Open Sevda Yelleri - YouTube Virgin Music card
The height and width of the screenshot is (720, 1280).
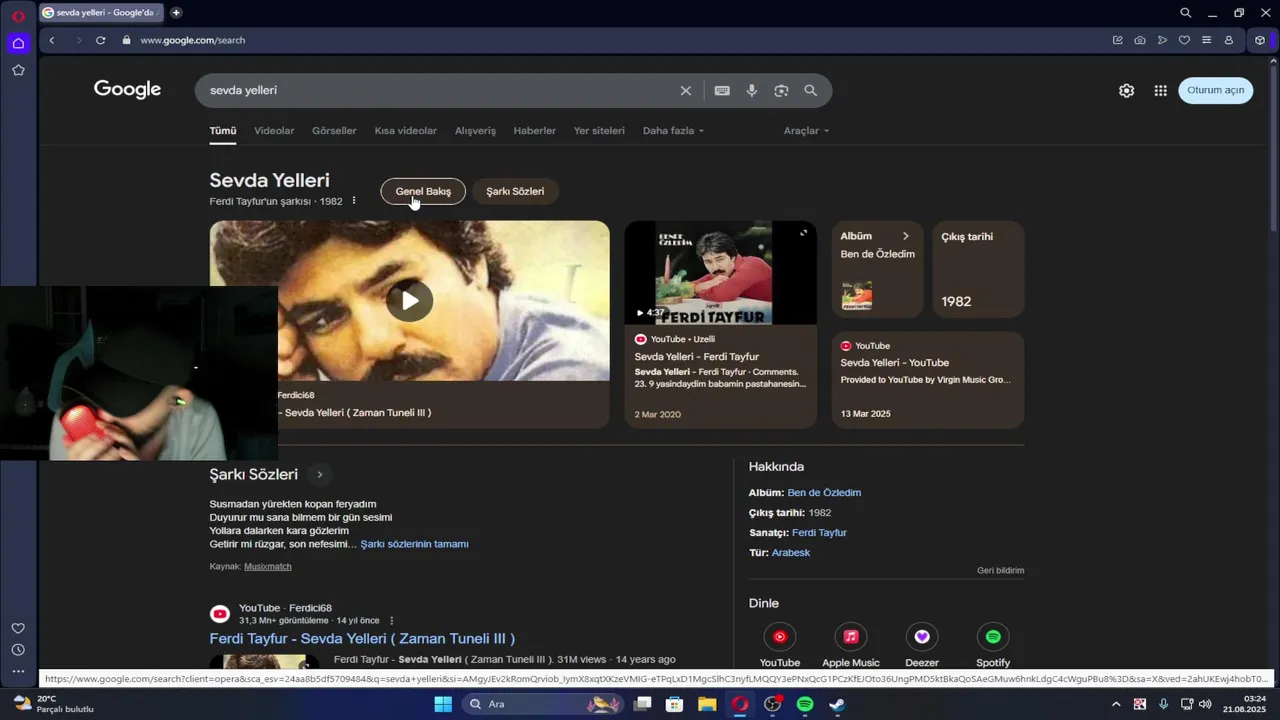[x=928, y=380]
